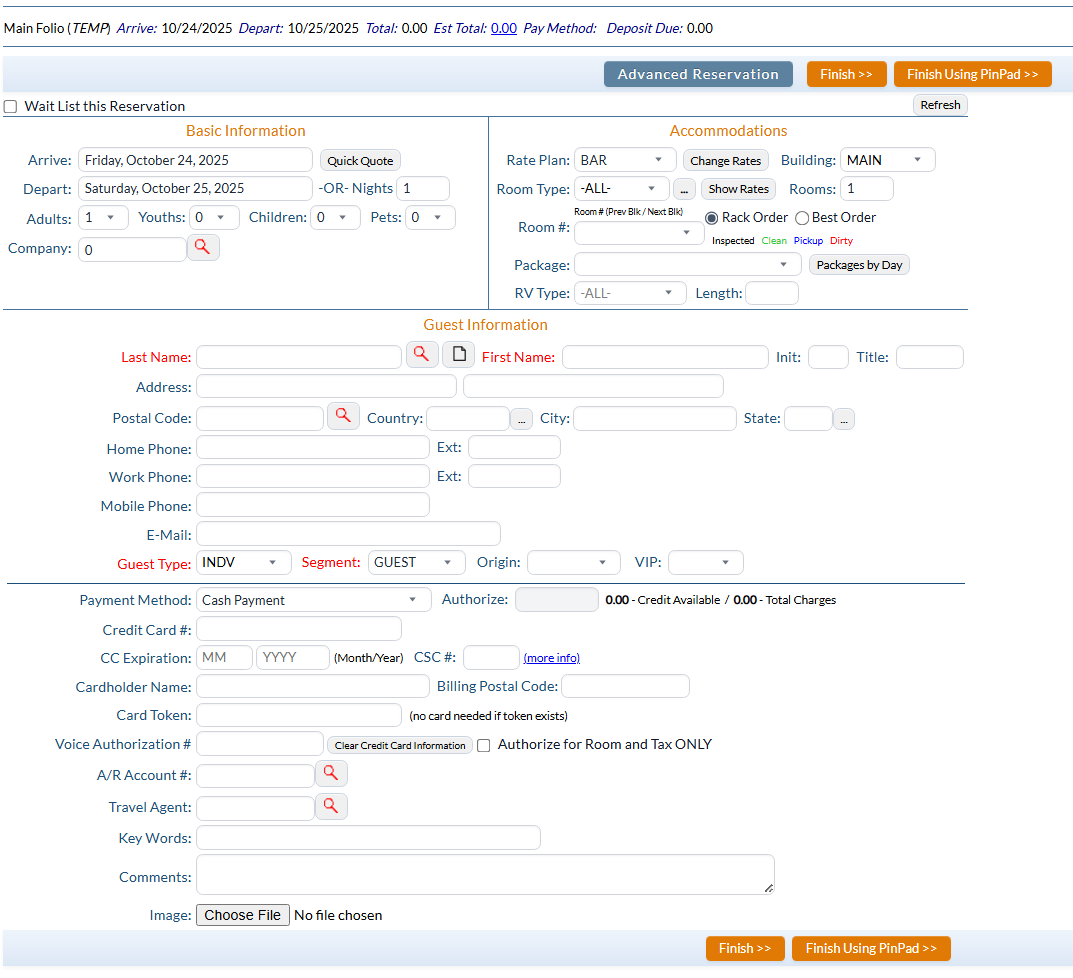The image size is (1073, 978).
Task: Select the Best Order radio button
Action: pyautogui.click(x=802, y=218)
